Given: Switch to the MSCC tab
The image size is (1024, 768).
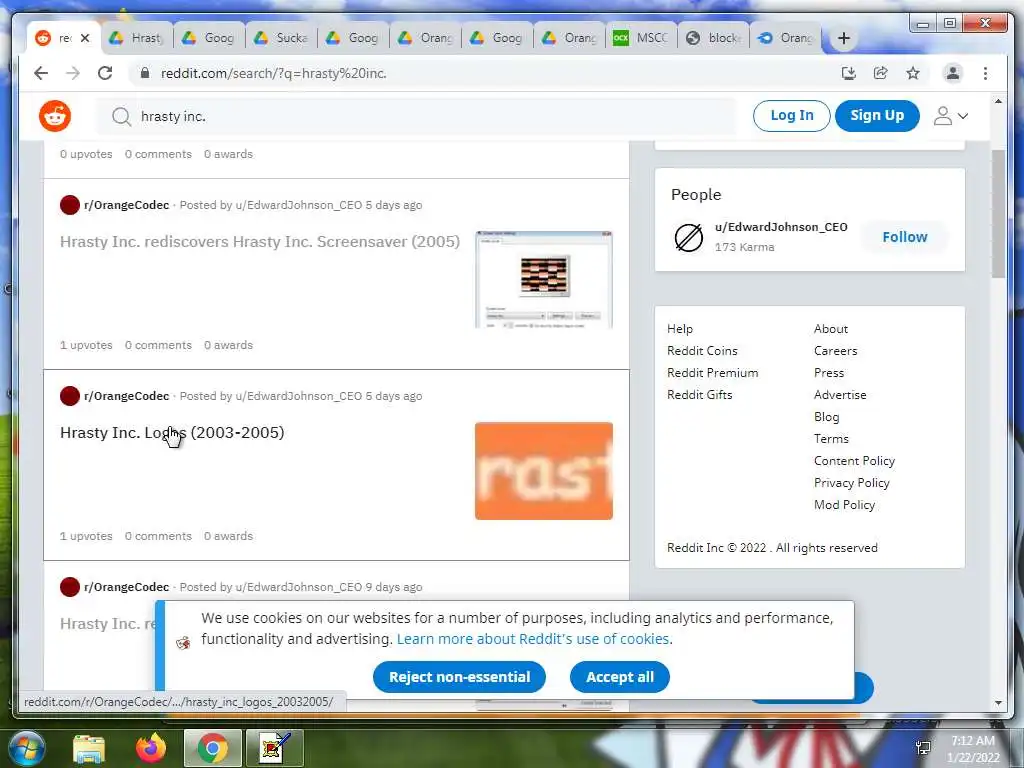Looking at the screenshot, I should (642, 39).
